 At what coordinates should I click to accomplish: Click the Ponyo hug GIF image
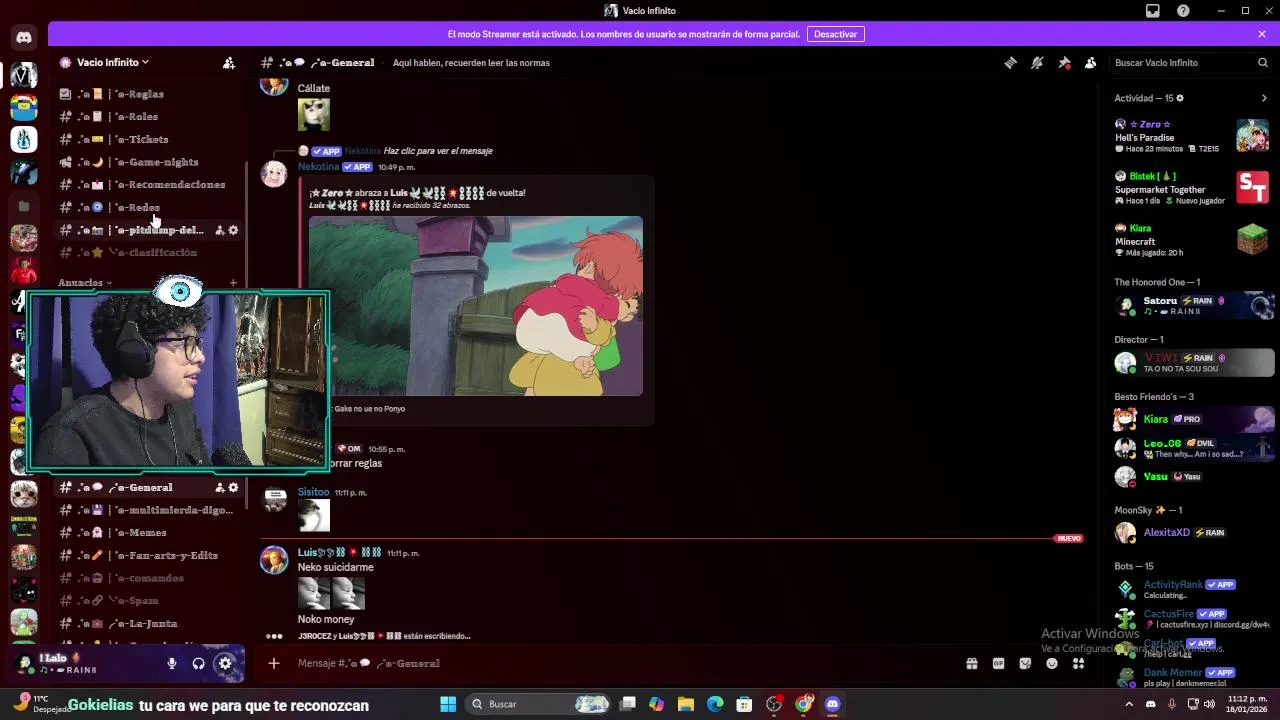tap(476, 306)
